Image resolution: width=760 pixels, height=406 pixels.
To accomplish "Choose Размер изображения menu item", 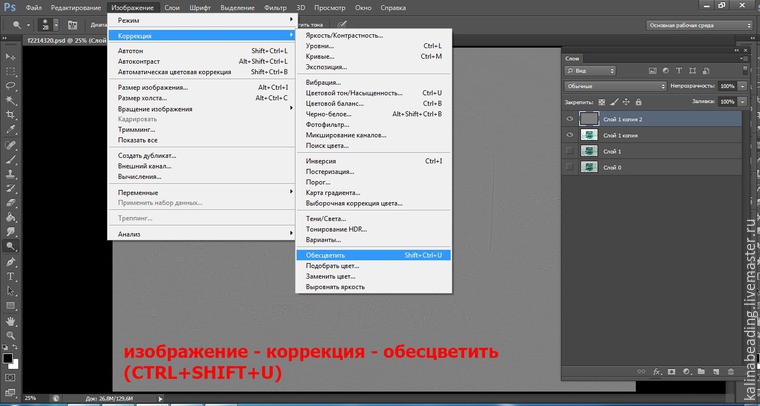I will pos(201,88).
